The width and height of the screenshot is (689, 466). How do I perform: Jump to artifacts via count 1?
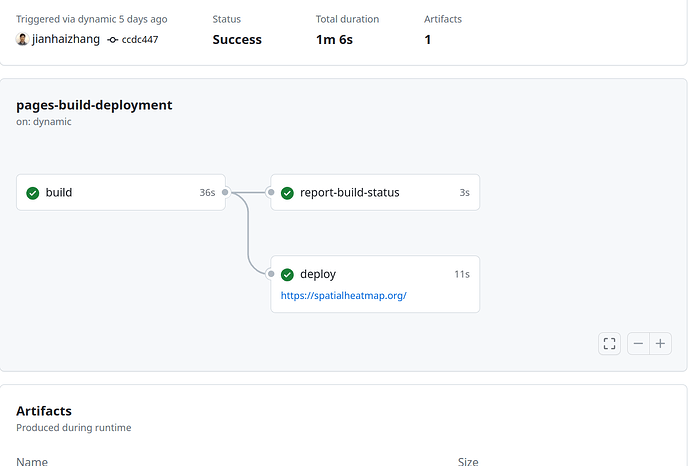coord(428,40)
